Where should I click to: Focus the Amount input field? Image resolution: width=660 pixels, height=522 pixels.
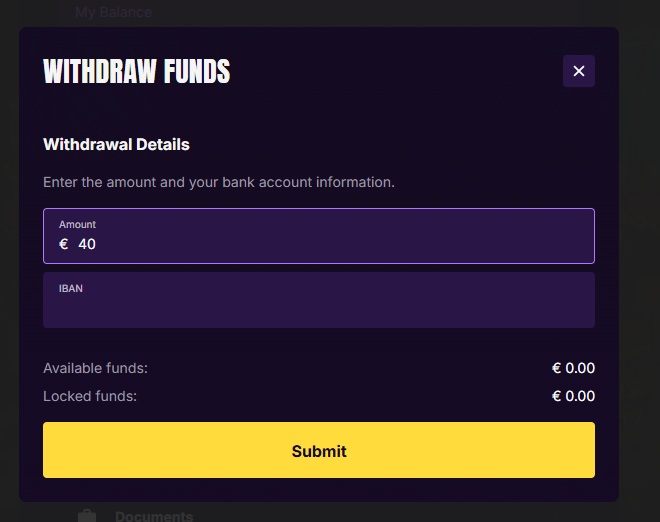click(319, 236)
